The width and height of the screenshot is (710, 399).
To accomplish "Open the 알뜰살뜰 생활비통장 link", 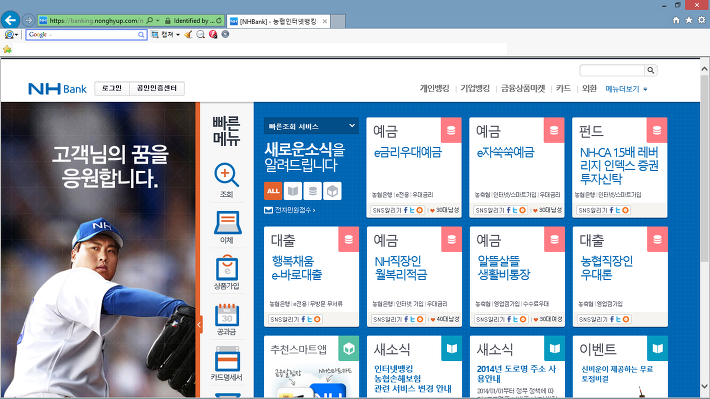I will [x=504, y=268].
